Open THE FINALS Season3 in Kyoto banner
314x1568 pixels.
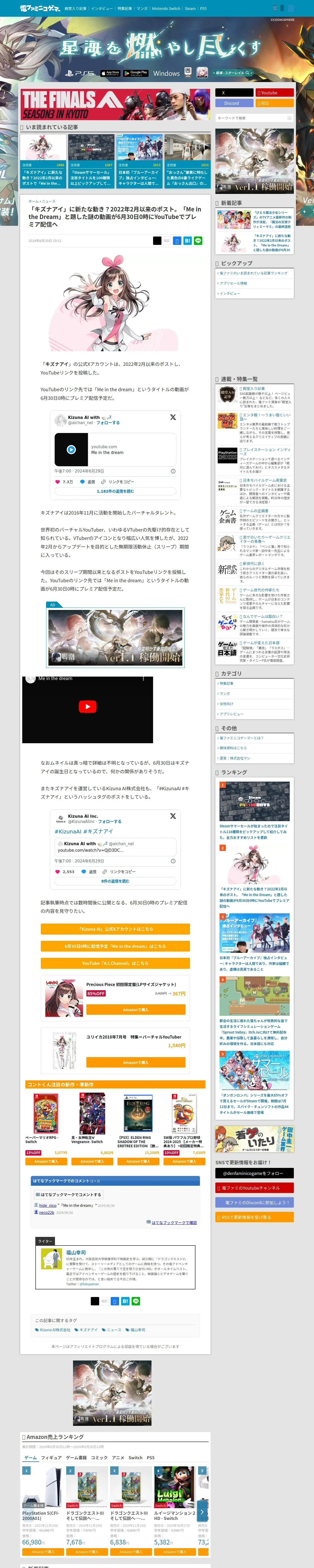[x=115, y=105]
